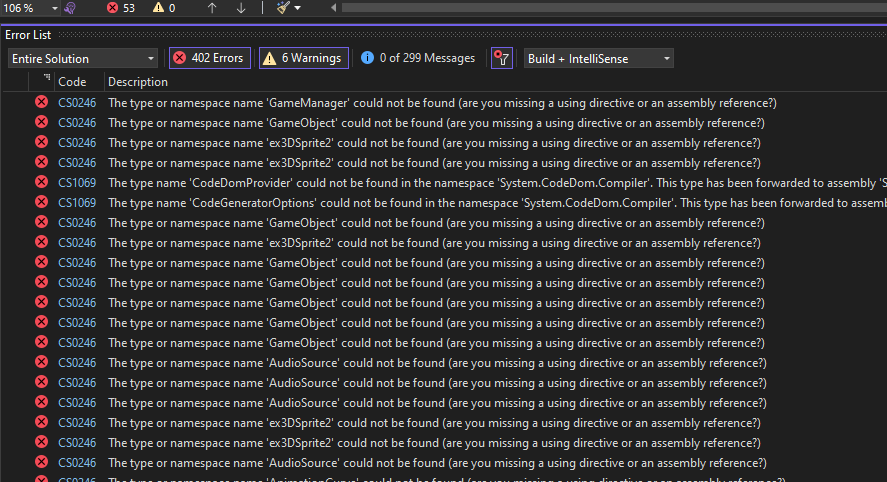
Task: Toggle the 6 Warnings filter
Action: [303, 58]
